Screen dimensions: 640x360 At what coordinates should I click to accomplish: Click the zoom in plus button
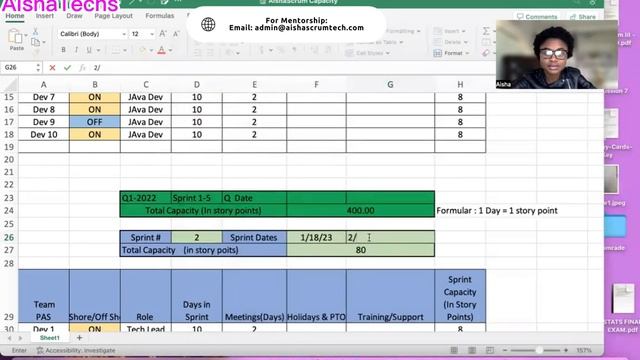[566, 350]
